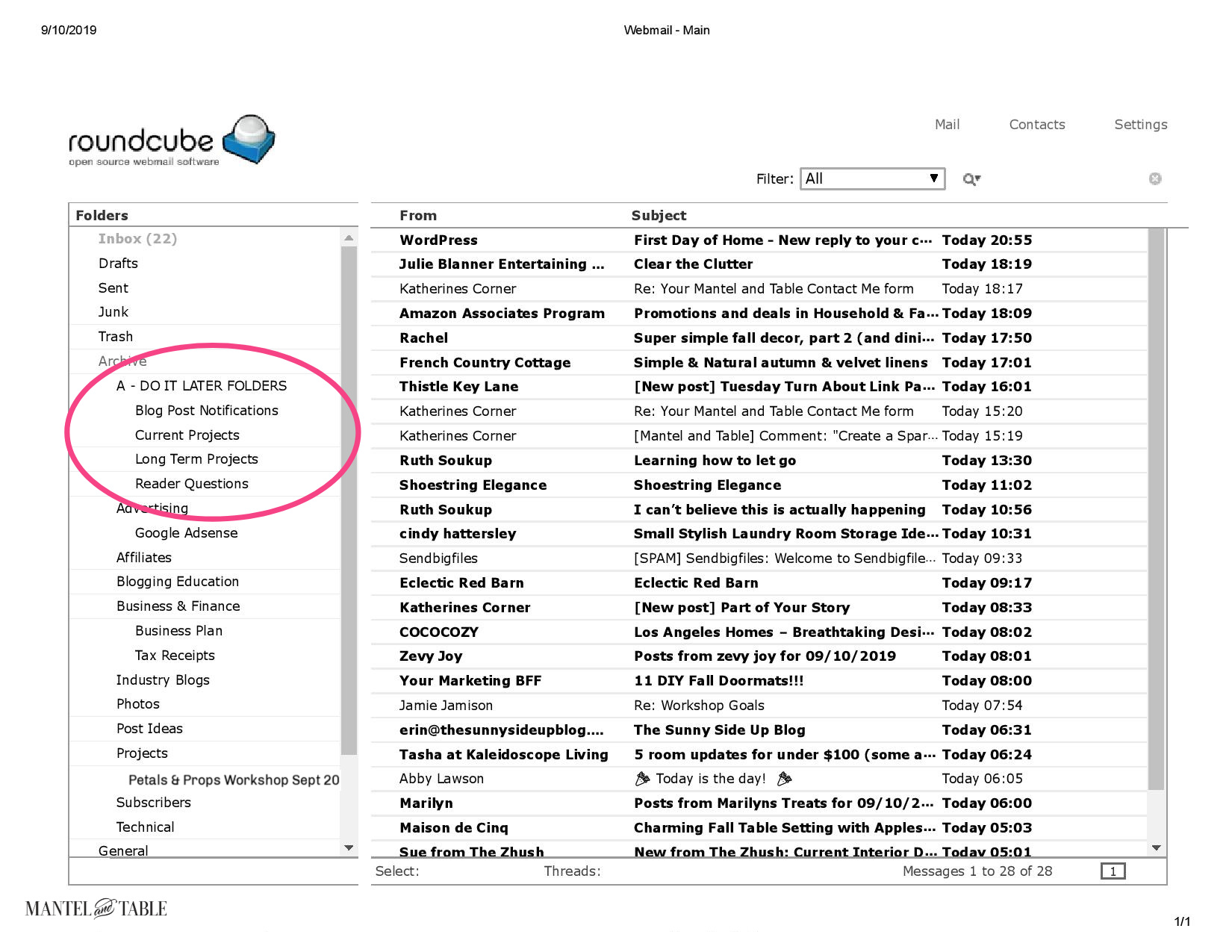The height and width of the screenshot is (952, 1232).
Task: Open the Contacts tab
Action: click(1037, 125)
